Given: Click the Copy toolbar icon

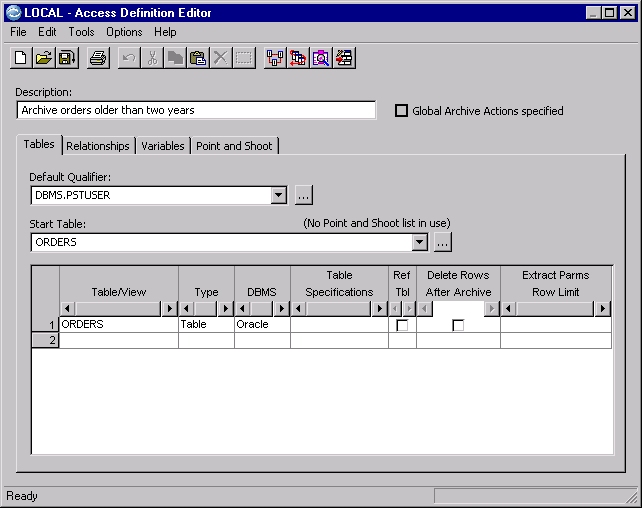Looking at the screenshot, I should 175,58.
